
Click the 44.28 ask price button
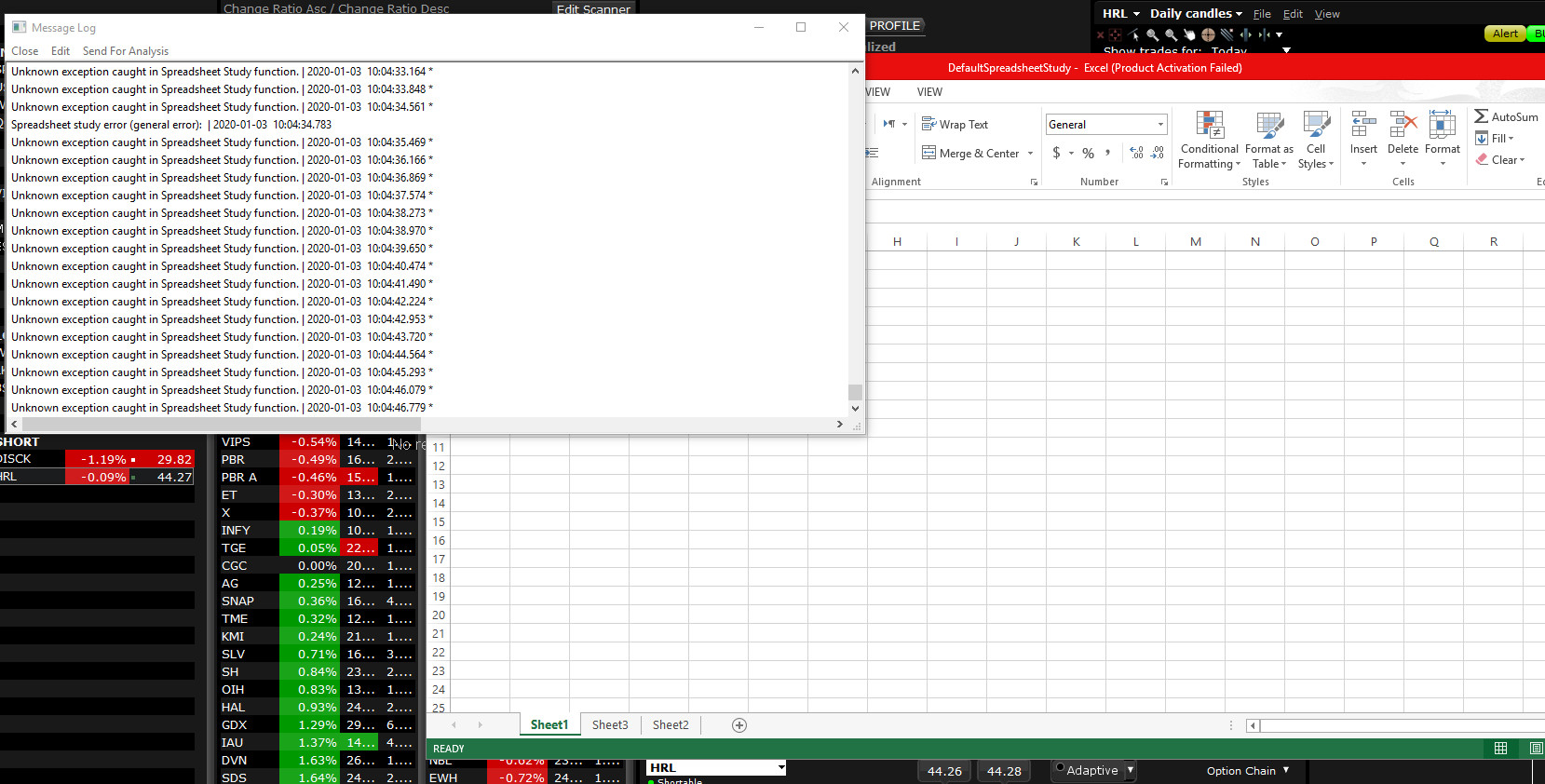click(x=1004, y=771)
